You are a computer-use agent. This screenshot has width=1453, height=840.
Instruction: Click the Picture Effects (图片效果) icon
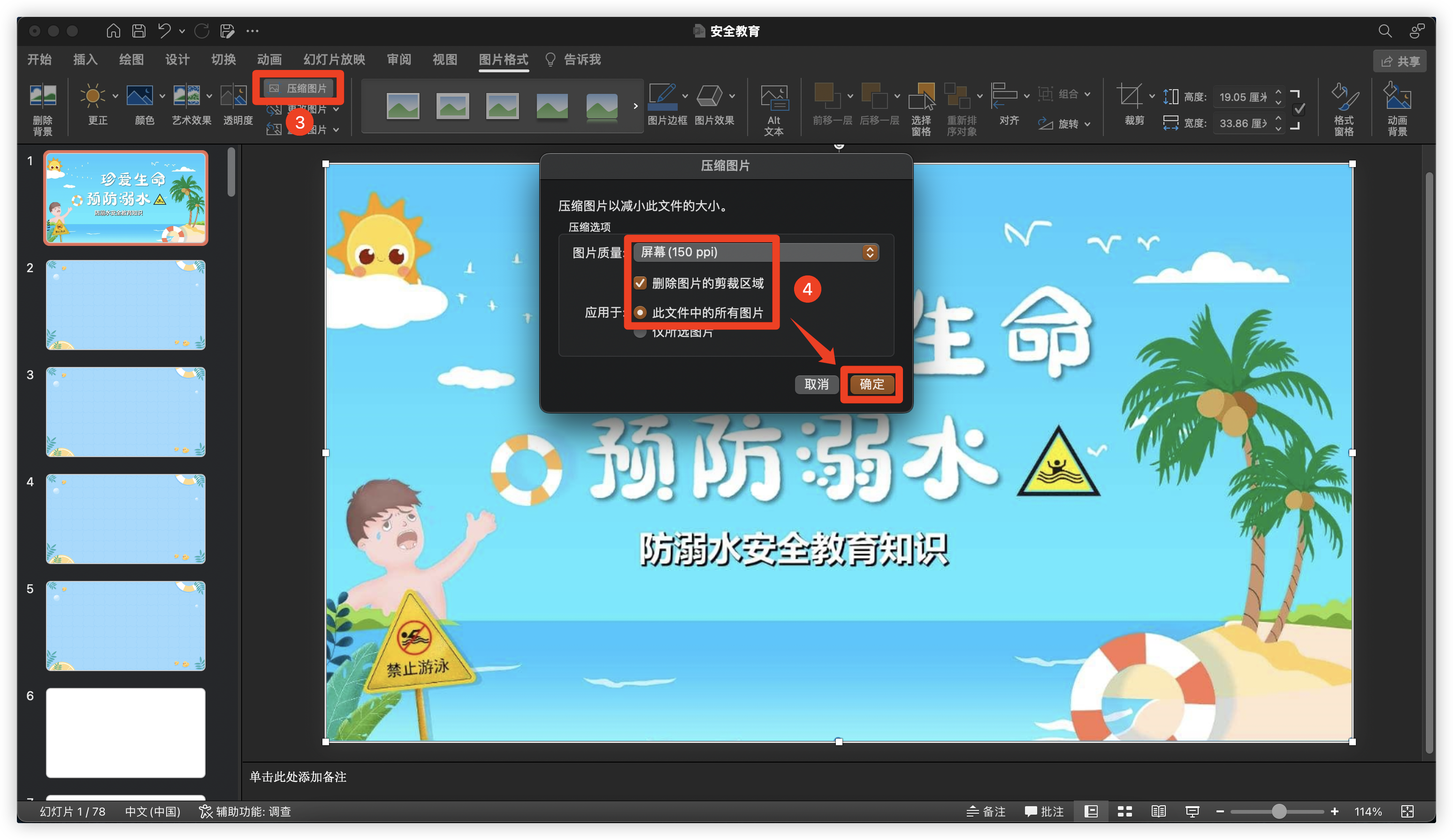click(709, 95)
